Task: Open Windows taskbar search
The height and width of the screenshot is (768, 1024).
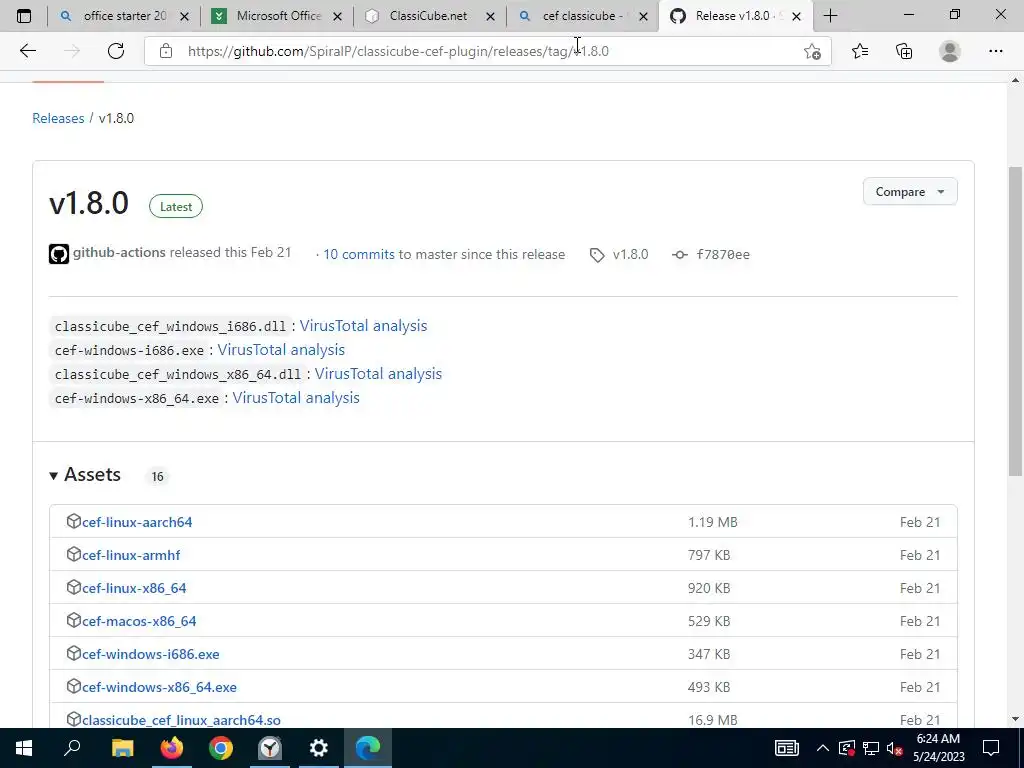Action: [72, 748]
